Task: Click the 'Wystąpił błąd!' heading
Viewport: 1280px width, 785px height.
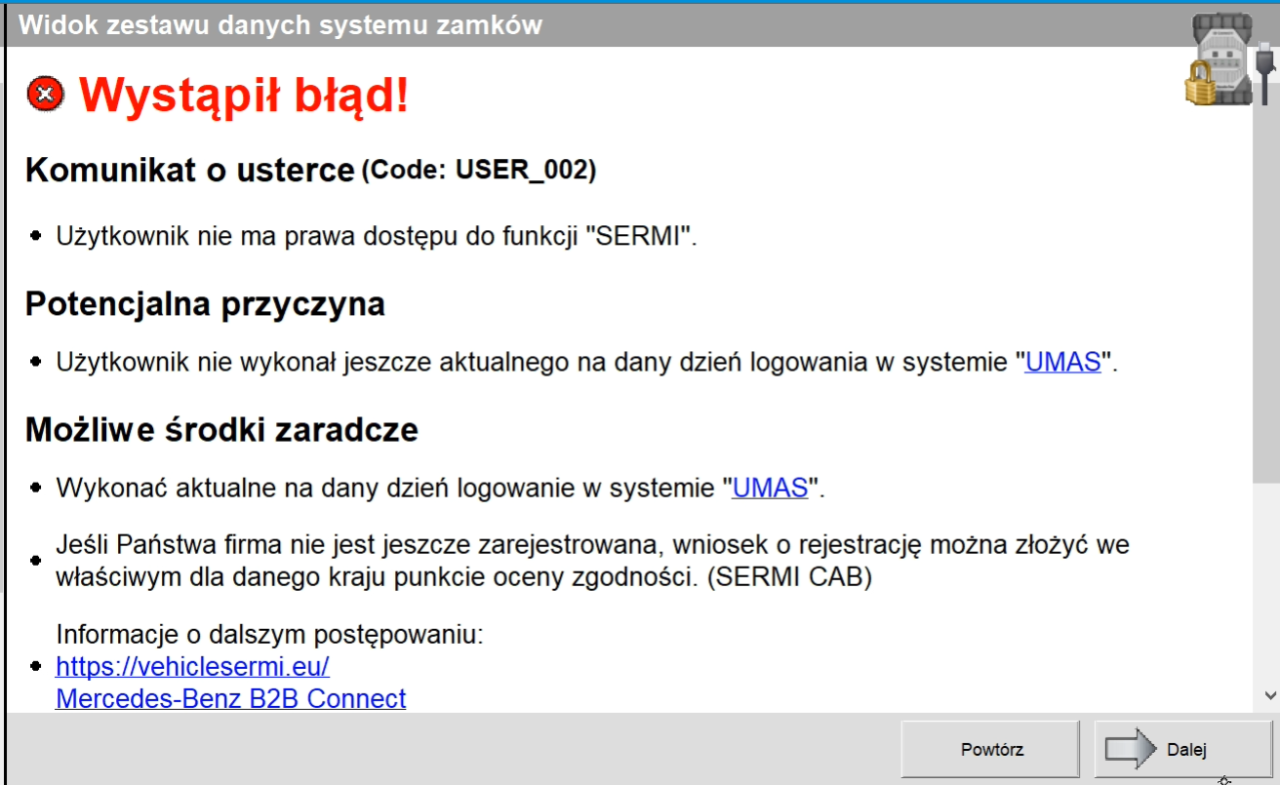Action: [x=244, y=96]
